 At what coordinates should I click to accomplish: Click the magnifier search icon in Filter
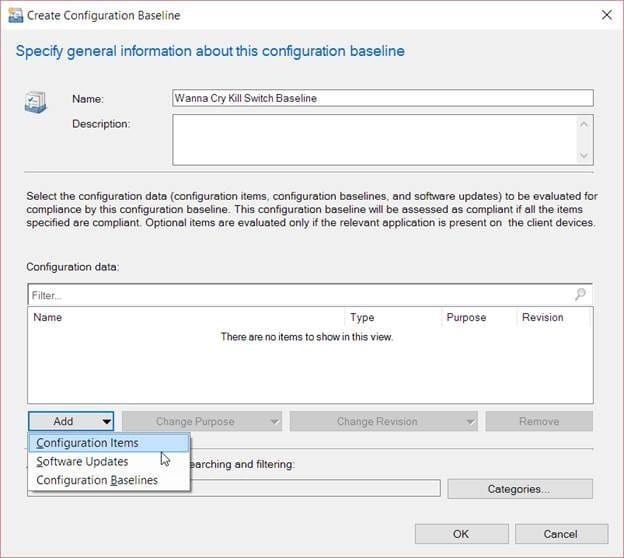tap(580, 295)
